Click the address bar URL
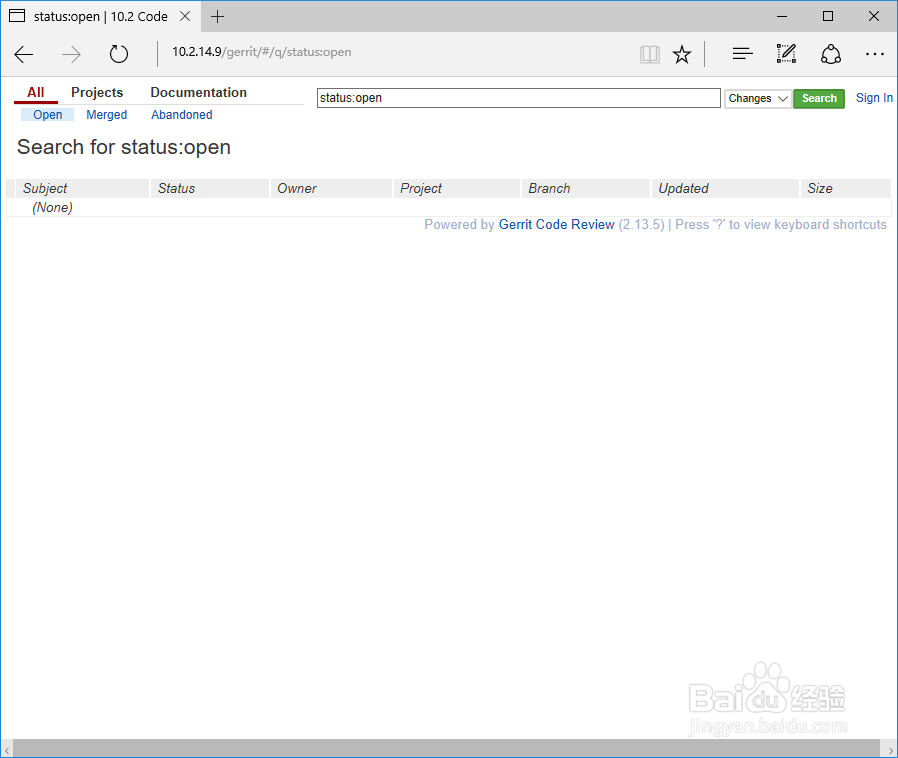The image size is (898, 758). point(262,52)
